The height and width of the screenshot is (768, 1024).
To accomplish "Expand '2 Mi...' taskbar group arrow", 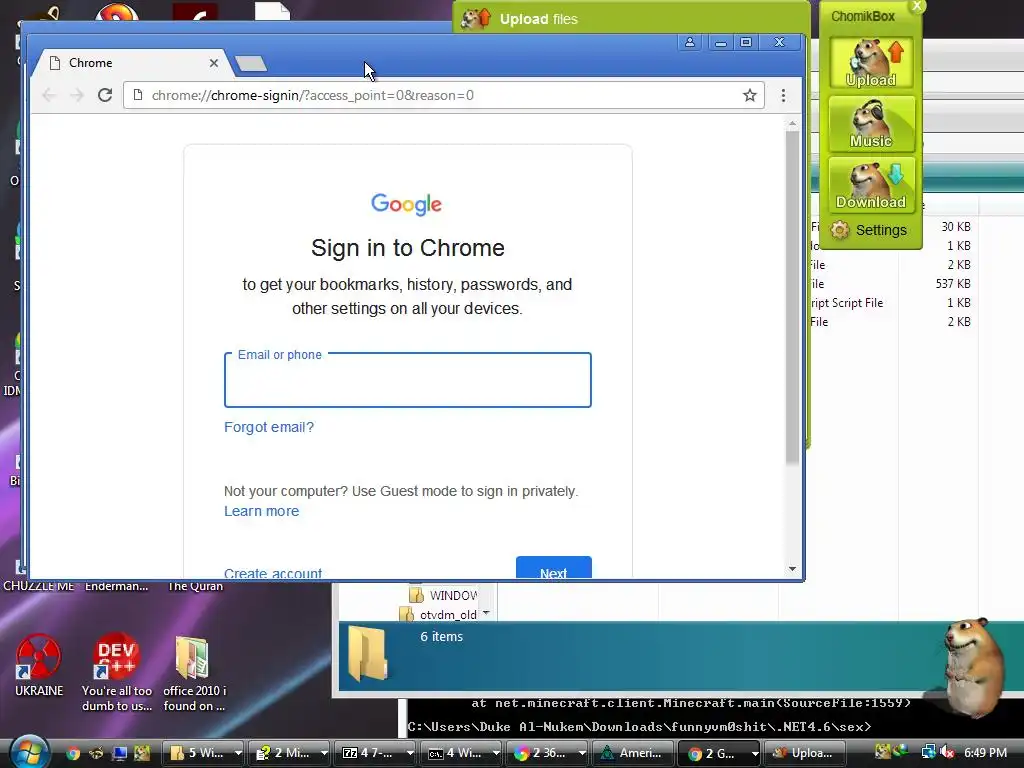I will click(325, 753).
